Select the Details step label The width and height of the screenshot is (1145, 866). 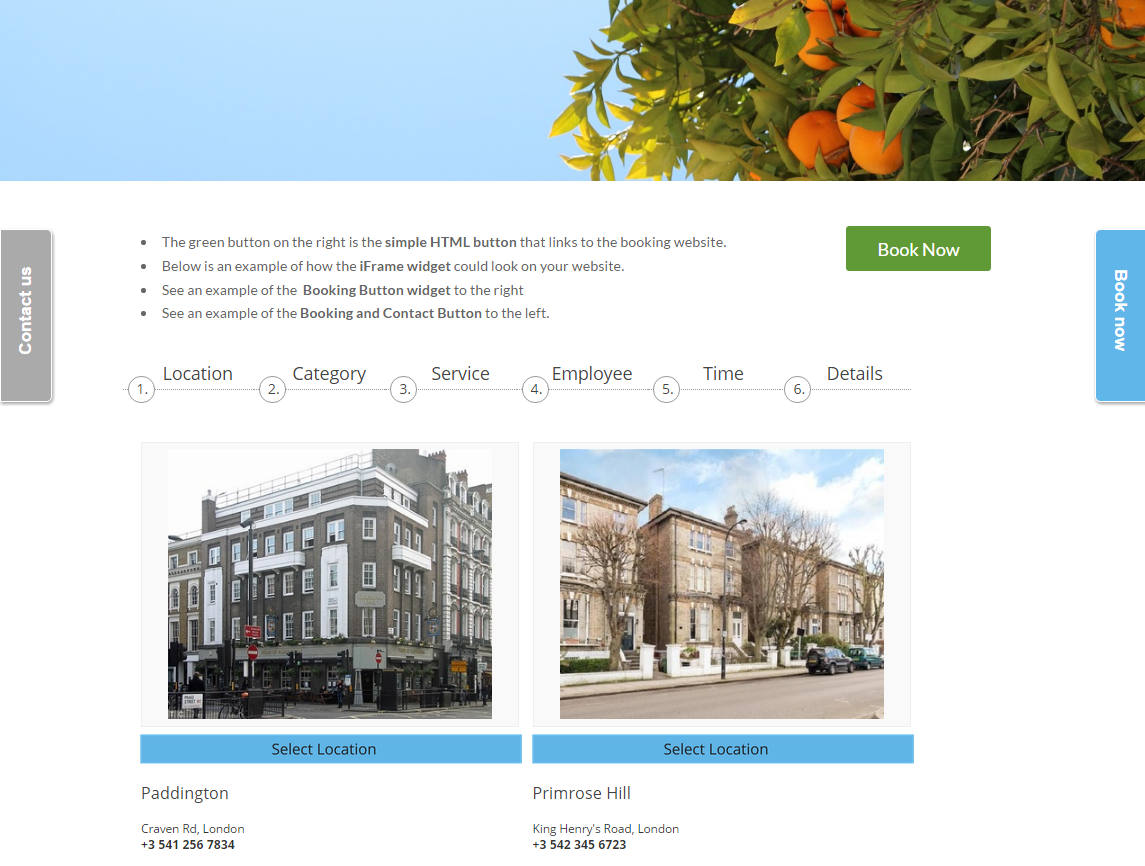click(x=854, y=373)
